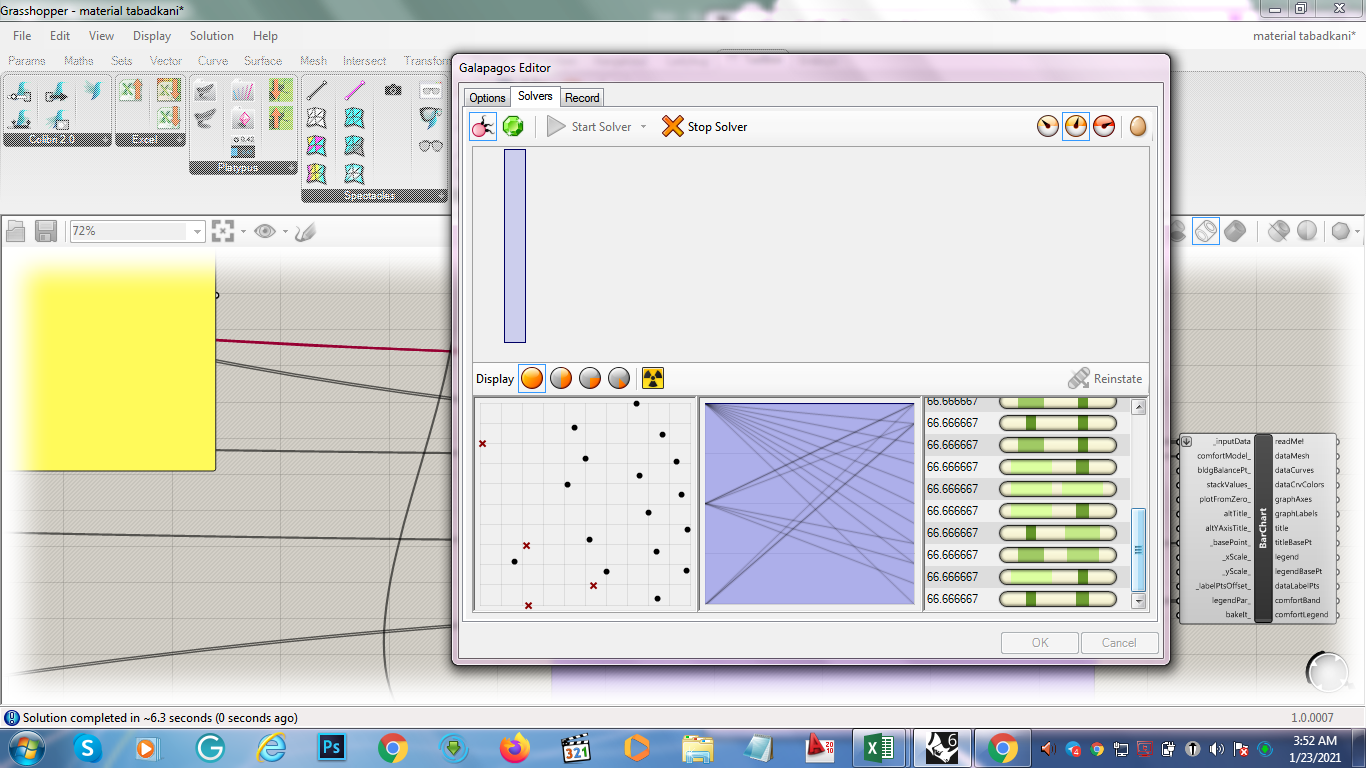Expand the Excel ribbon panel
This screenshot has height=768, width=1366.
(181, 140)
